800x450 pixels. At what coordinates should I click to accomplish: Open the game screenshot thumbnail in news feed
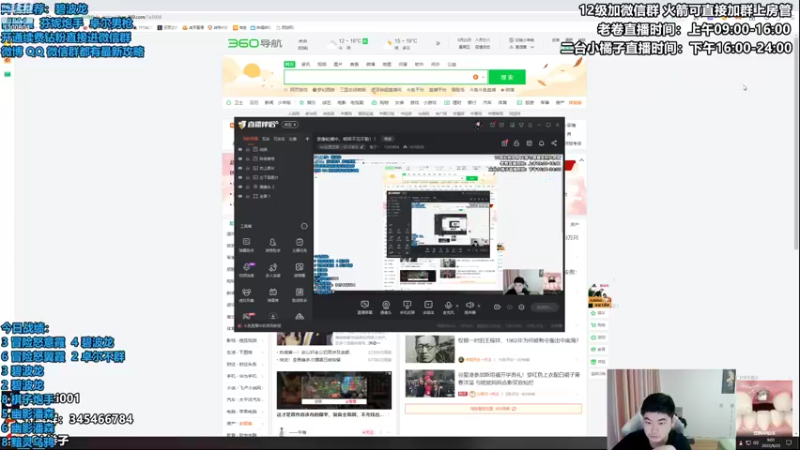tap(334, 390)
